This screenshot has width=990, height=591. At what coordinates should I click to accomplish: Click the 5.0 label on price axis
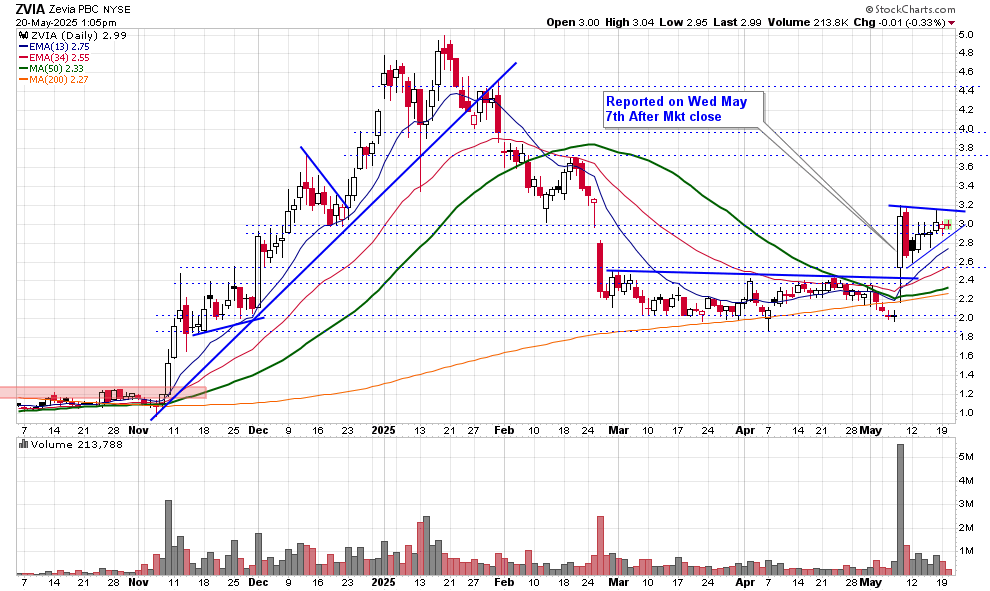click(x=966, y=35)
